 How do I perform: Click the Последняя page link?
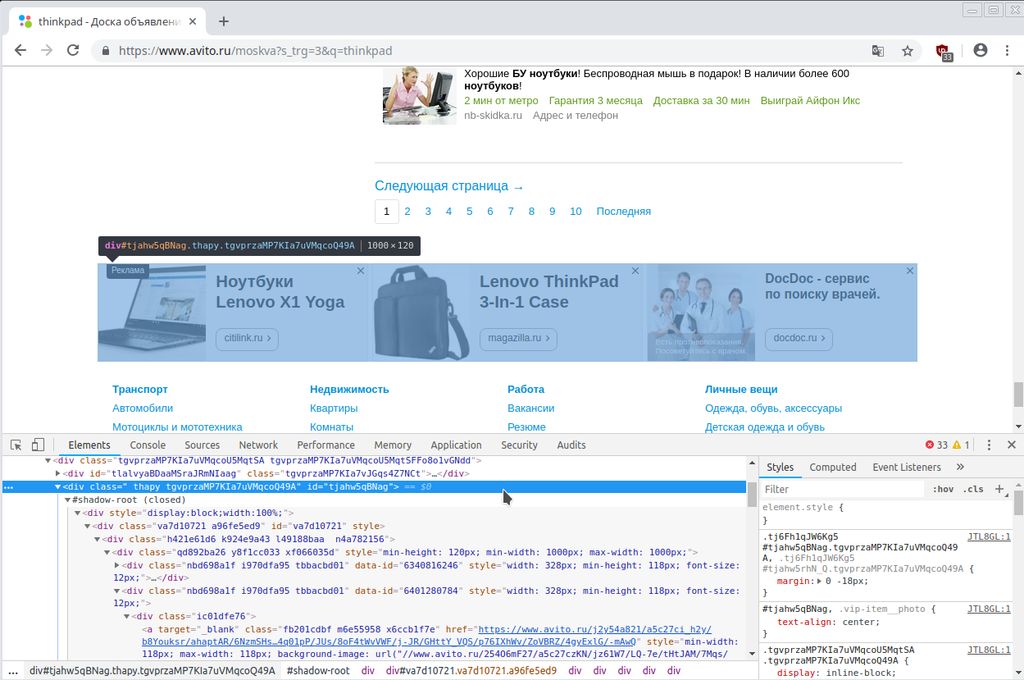point(623,211)
